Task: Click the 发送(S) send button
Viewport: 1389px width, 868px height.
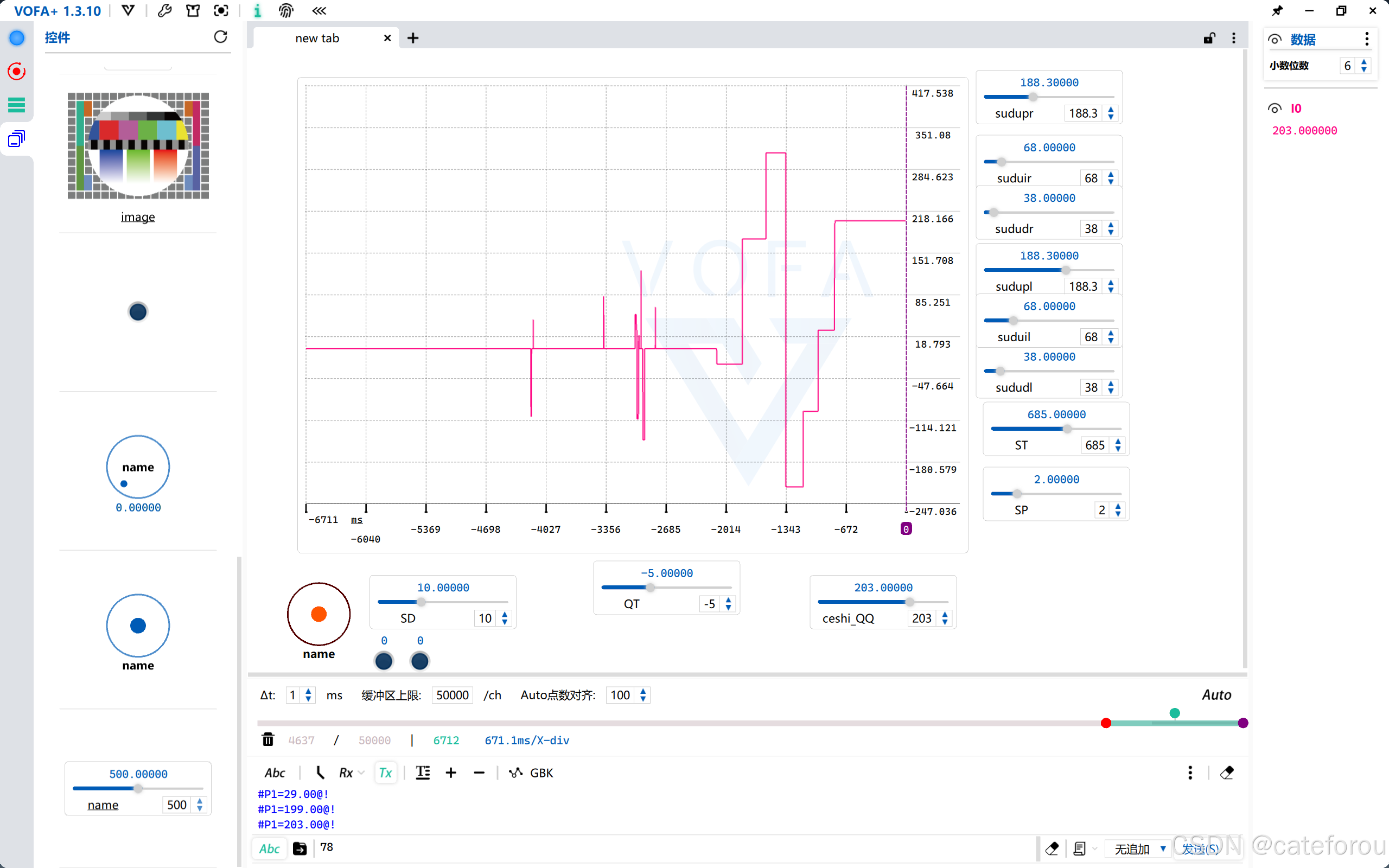Action: tap(1200, 848)
